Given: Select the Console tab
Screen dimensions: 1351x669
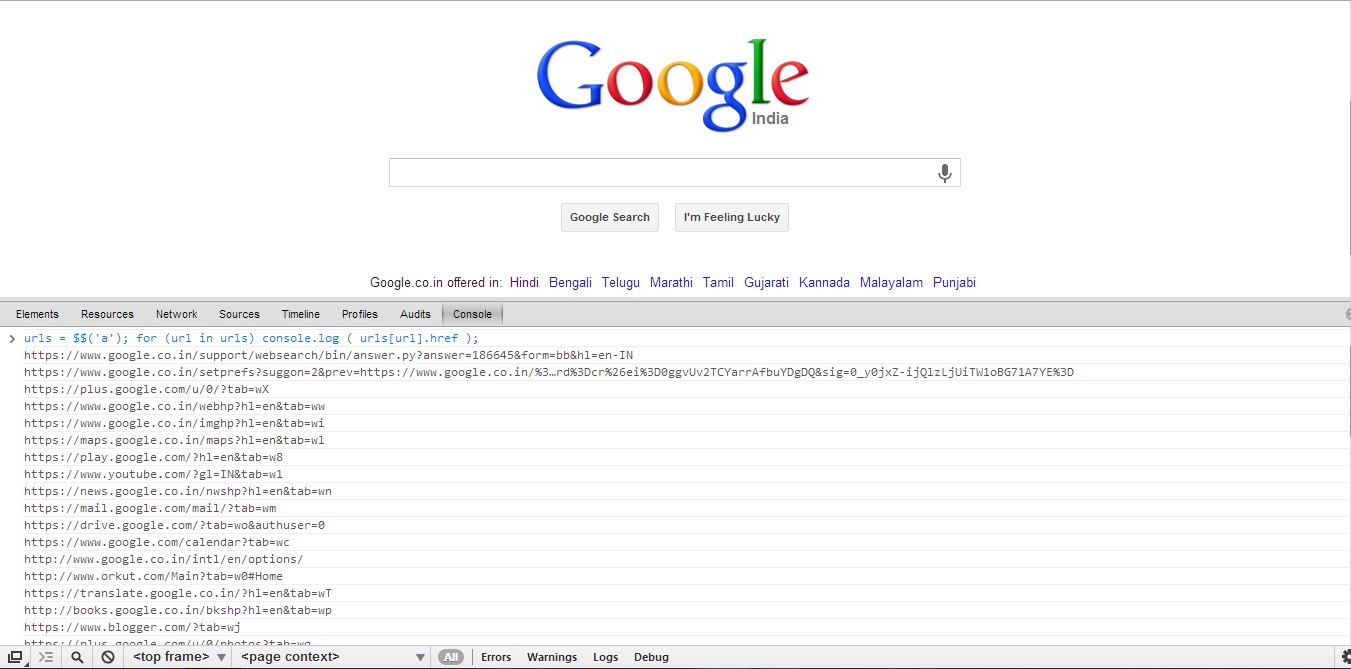Looking at the screenshot, I should (x=472, y=314).
